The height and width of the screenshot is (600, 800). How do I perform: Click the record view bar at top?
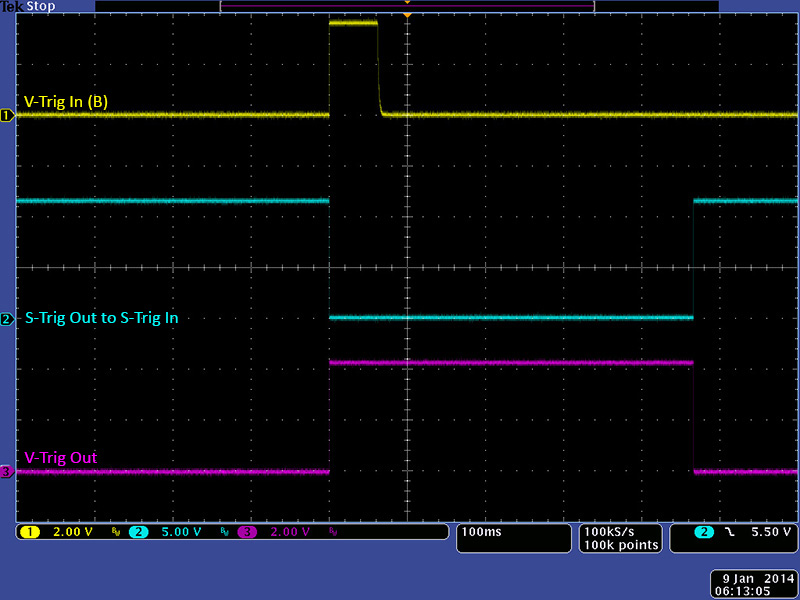click(x=407, y=6)
